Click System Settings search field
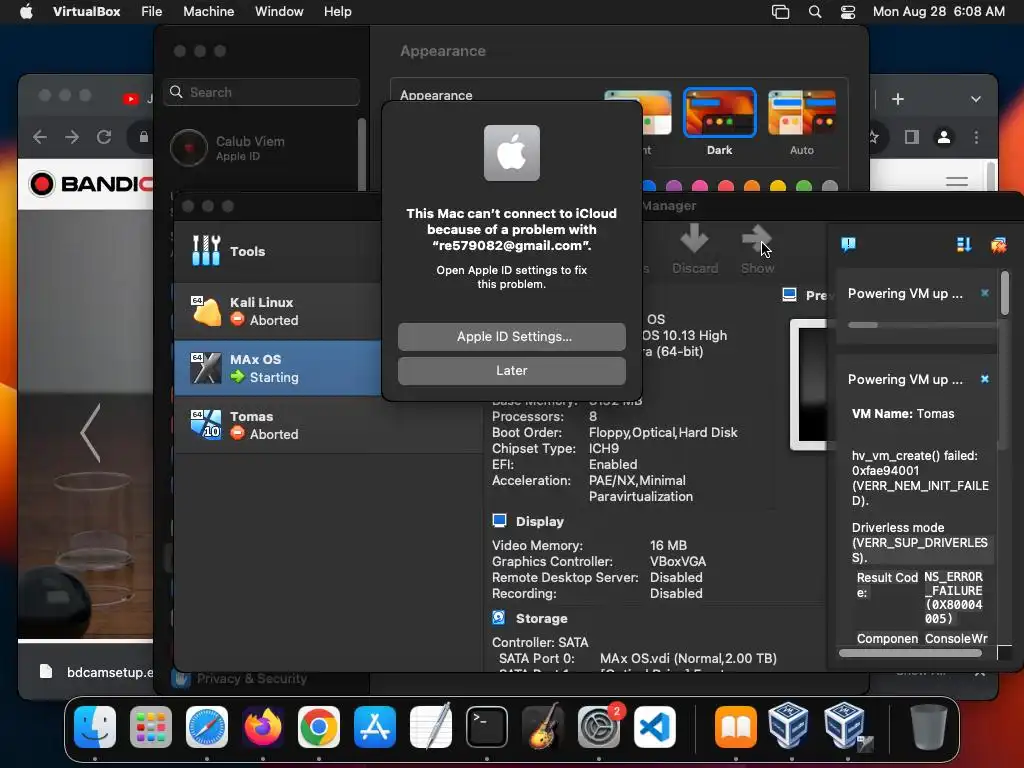1024x768 pixels. (x=261, y=92)
